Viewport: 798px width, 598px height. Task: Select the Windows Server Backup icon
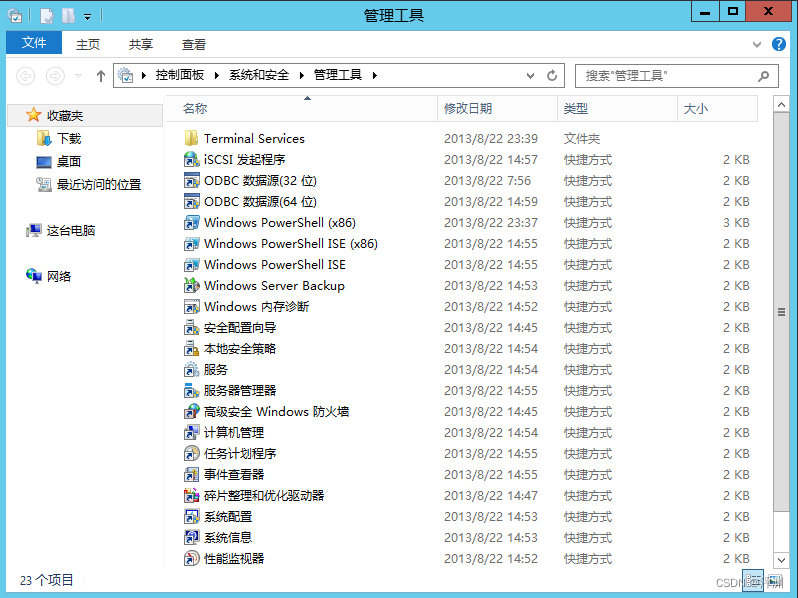click(191, 286)
